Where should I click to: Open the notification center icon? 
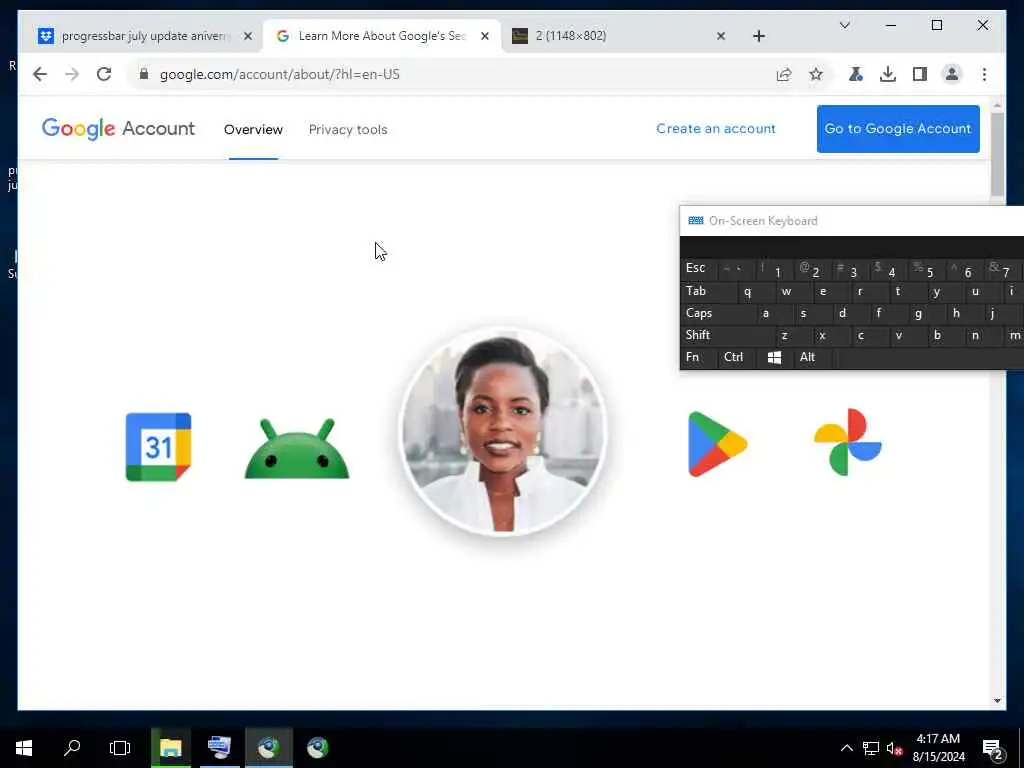click(x=993, y=749)
